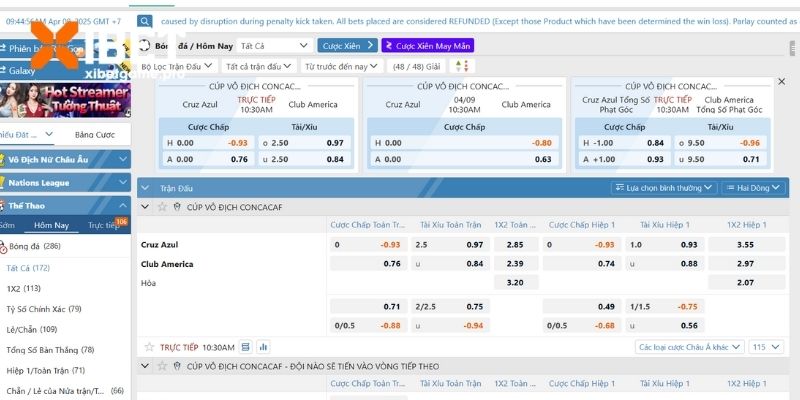Collapse the CÚP VÔ ĐỊCH CONCACAF league section
This screenshot has width=800, height=400.
[x=145, y=207]
